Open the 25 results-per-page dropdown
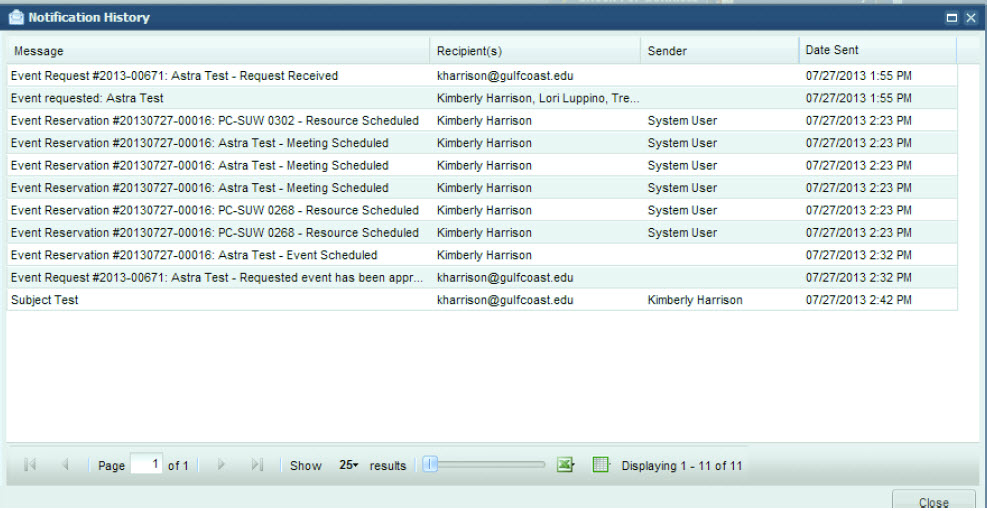Screen dimensions: 987x511 coord(349,465)
